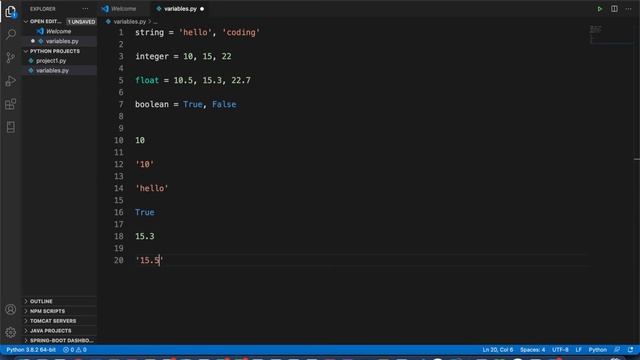Viewport: 640px width, 360px height.
Task: Select Welcome in Open Editors list
Action: (x=59, y=31)
